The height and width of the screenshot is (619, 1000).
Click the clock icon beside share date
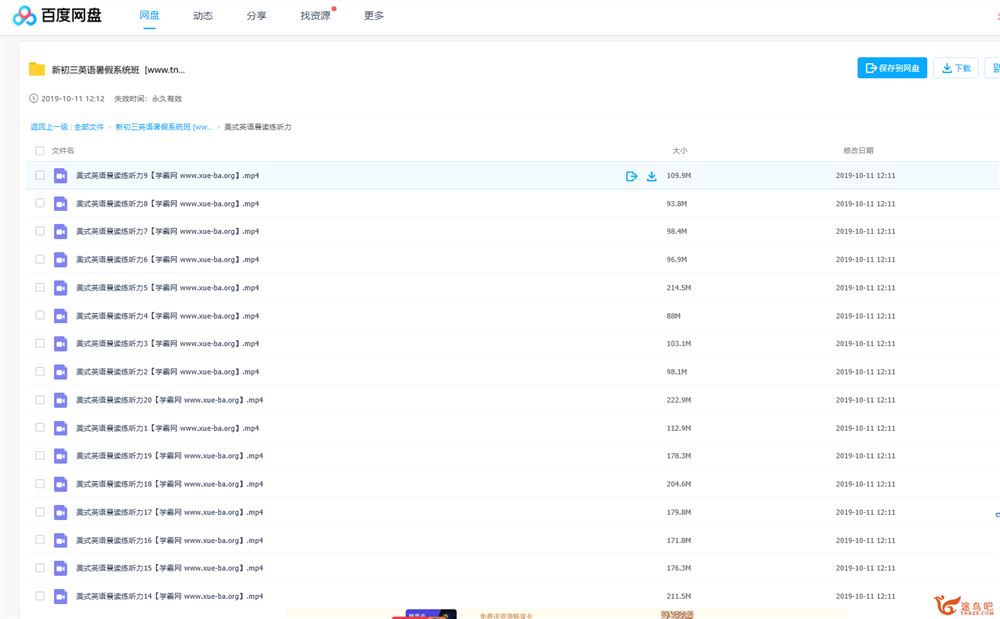coord(34,98)
